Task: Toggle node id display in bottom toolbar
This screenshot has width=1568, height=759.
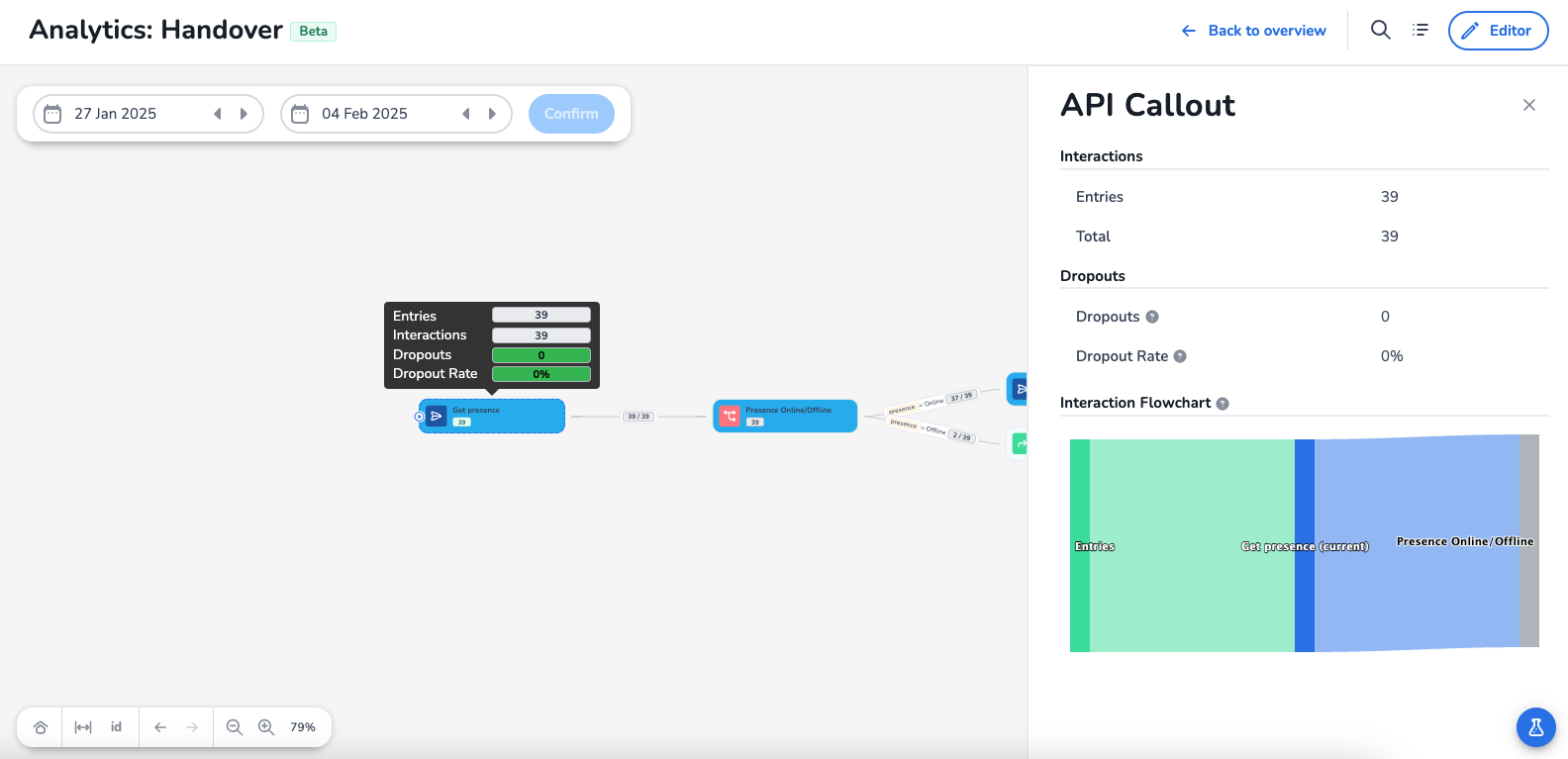Action: (x=116, y=727)
